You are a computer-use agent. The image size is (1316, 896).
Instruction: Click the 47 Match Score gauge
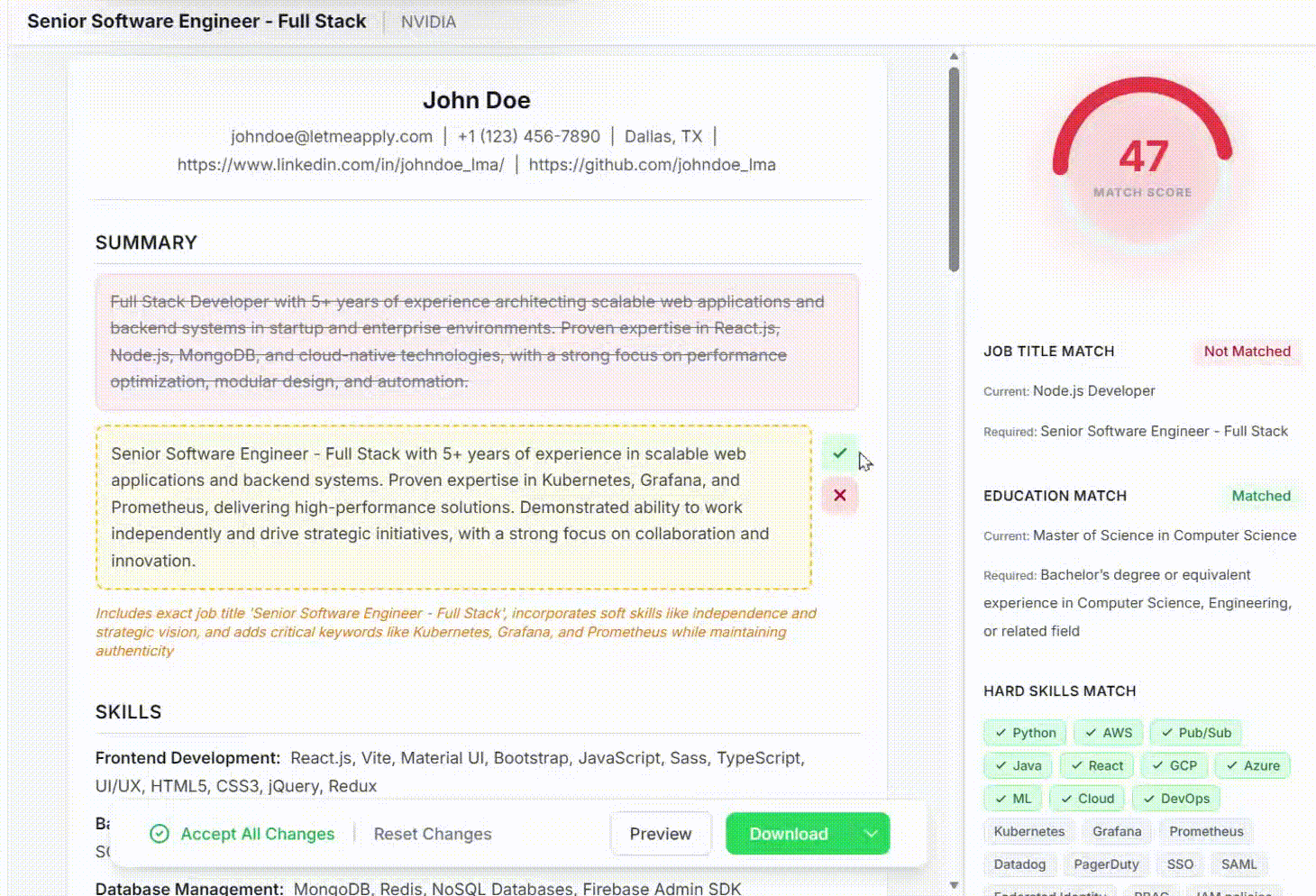(1142, 157)
